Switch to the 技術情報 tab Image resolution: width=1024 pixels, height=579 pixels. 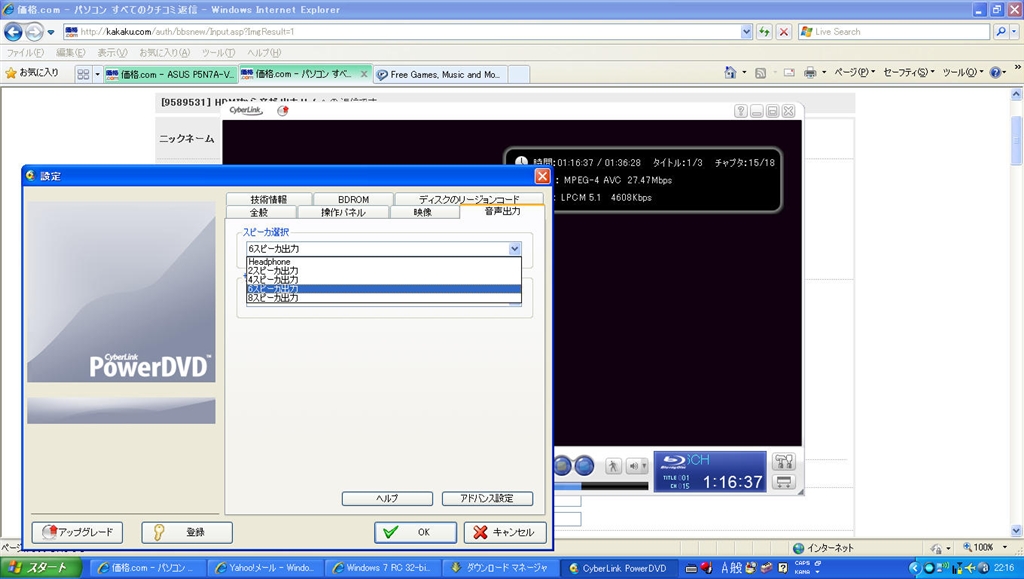point(269,199)
